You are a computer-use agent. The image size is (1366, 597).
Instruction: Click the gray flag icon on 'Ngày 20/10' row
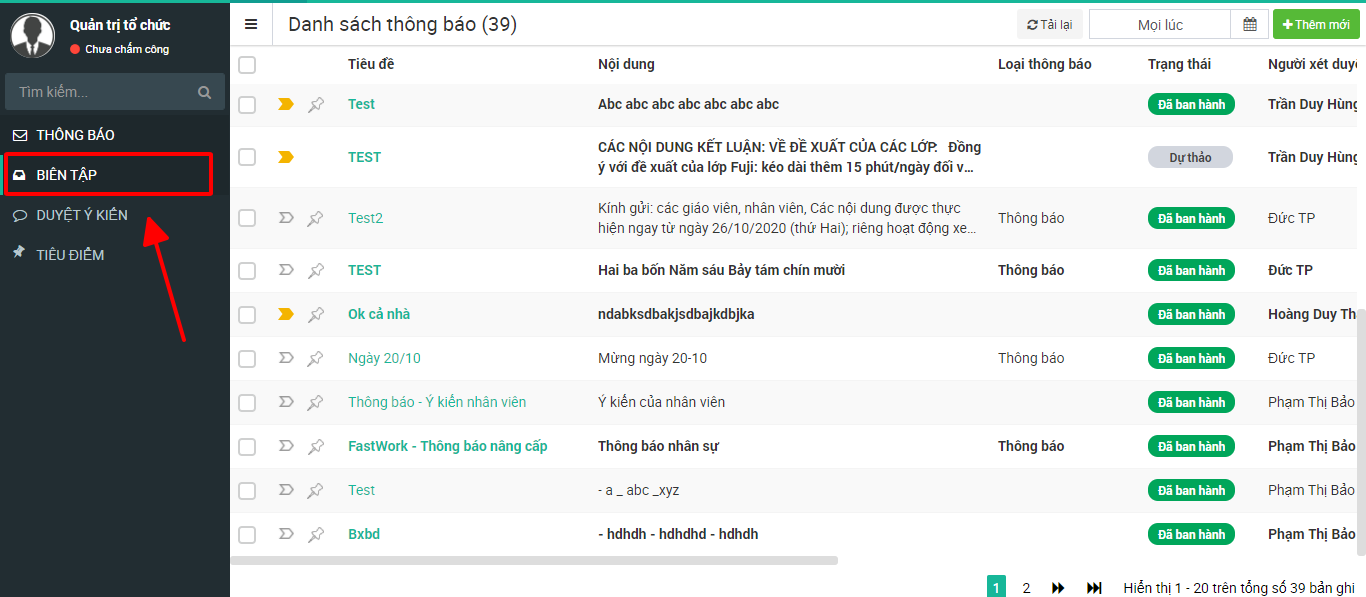(x=286, y=358)
